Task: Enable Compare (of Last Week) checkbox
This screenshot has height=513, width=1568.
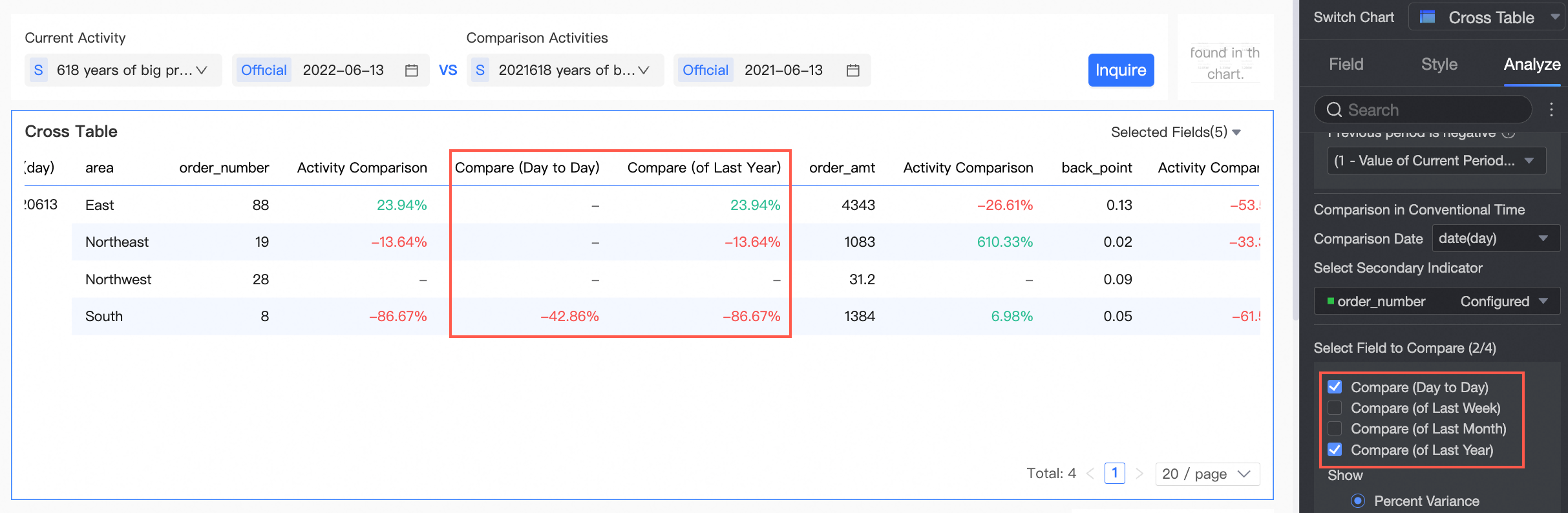Action: (1335, 408)
